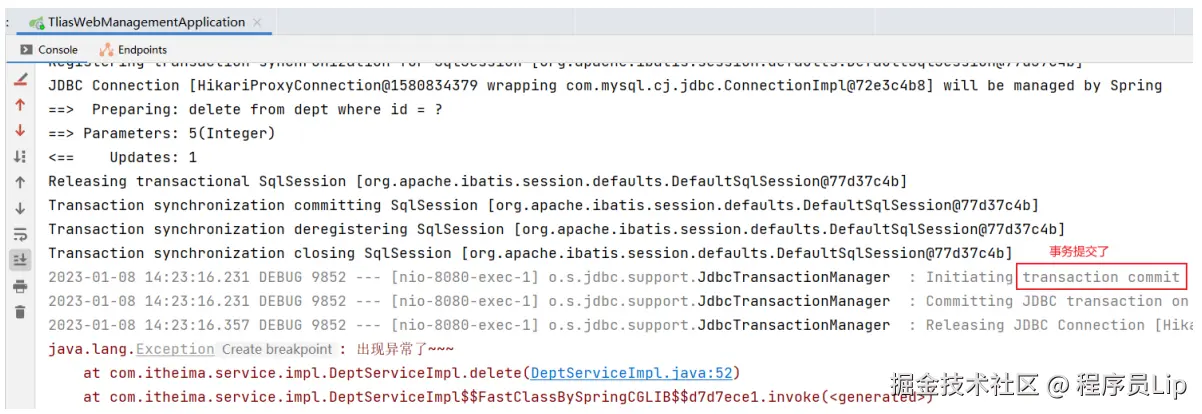Click the 'Preparing: delete from dept' log line
The height and width of the screenshot is (414, 1202).
pos(245,109)
